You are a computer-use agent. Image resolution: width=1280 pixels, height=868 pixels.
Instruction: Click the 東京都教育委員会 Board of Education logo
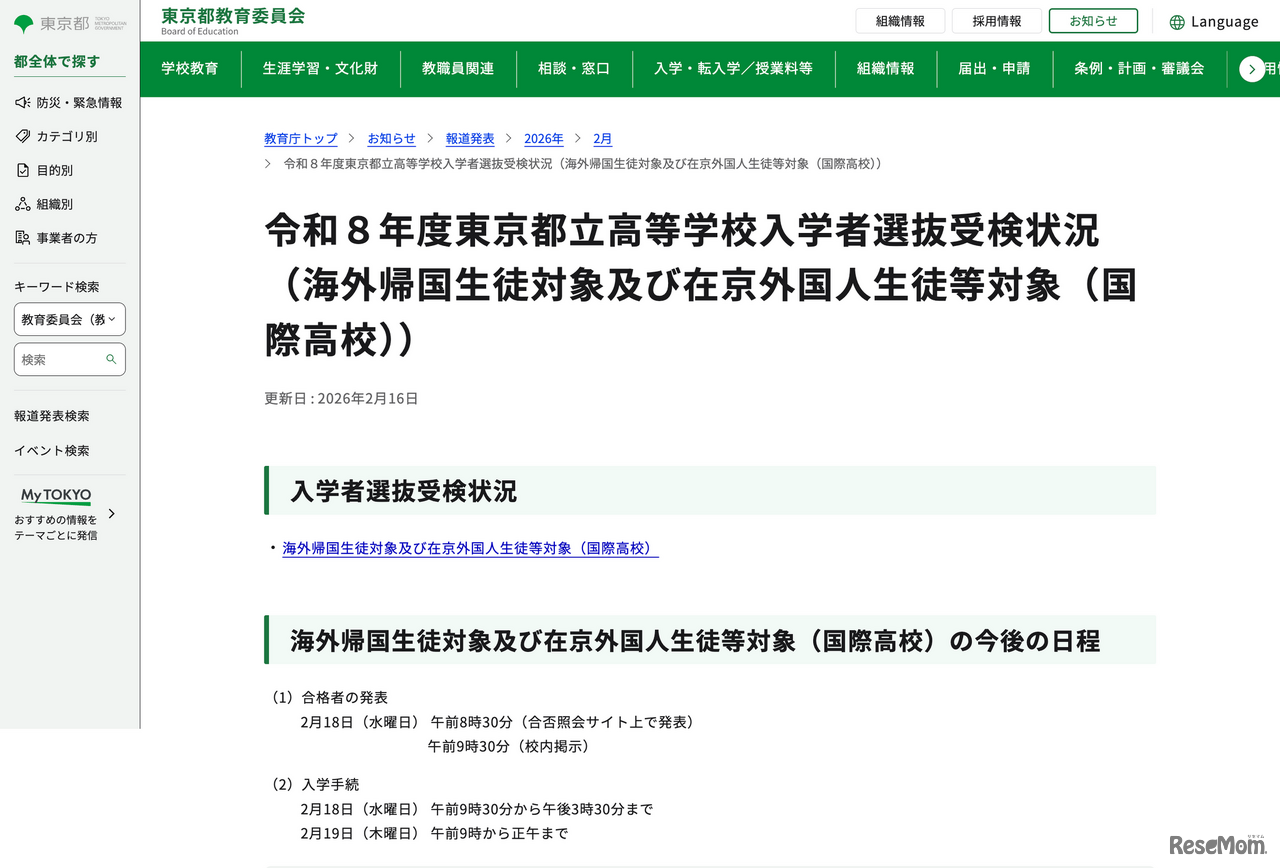[x=231, y=20]
